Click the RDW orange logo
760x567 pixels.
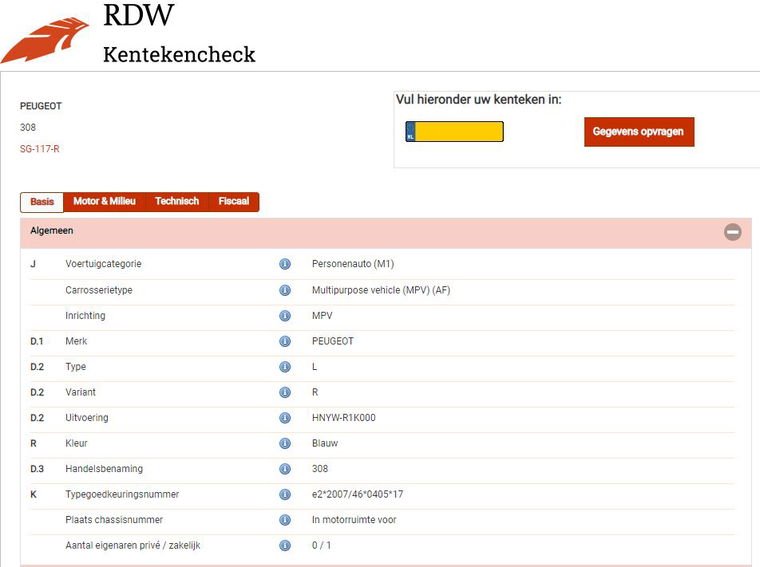point(45,41)
